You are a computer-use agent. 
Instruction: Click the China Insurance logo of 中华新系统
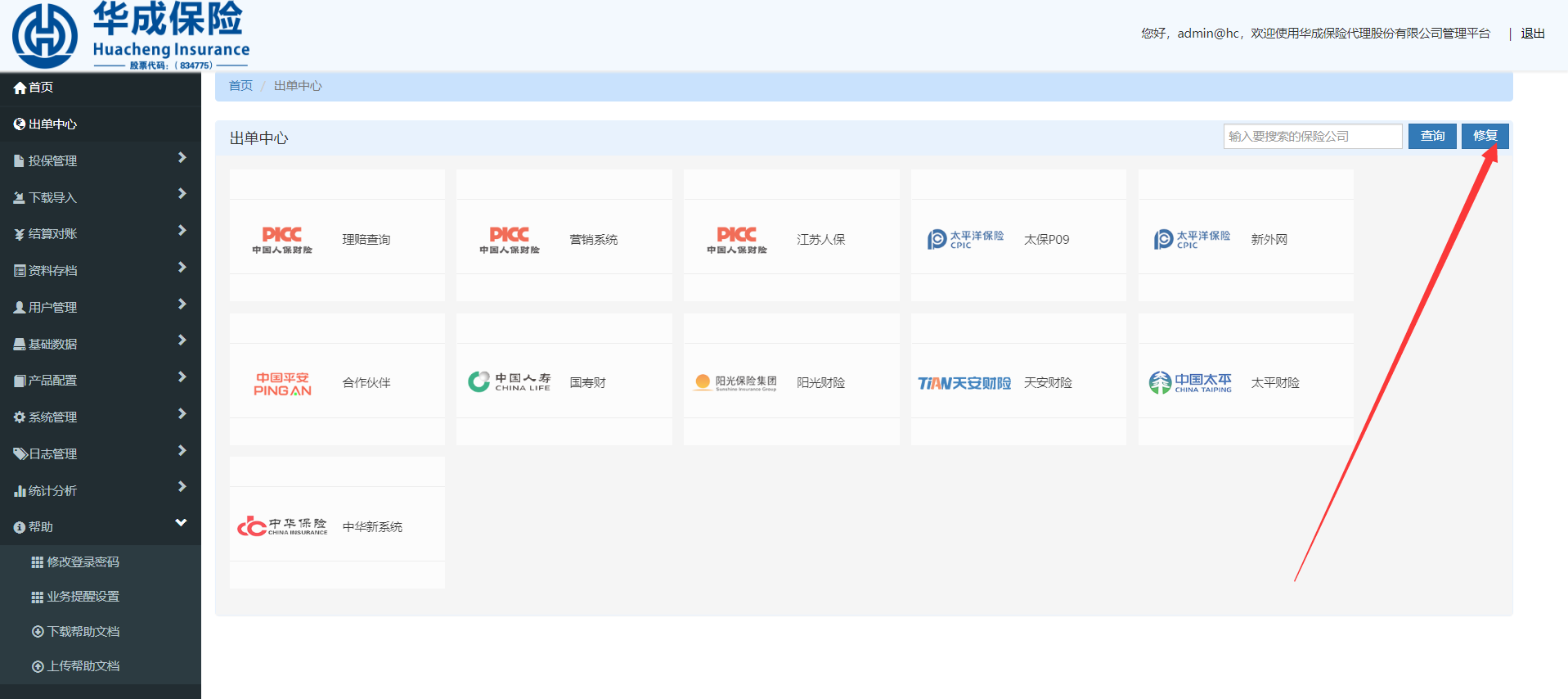pos(282,526)
